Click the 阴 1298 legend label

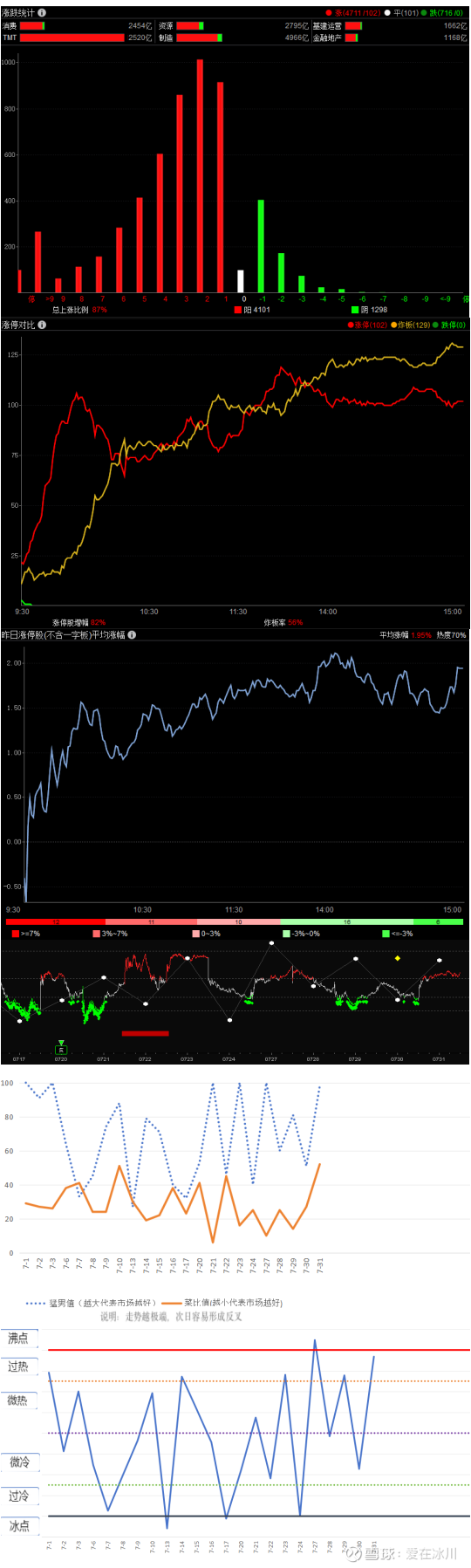(369, 310)
